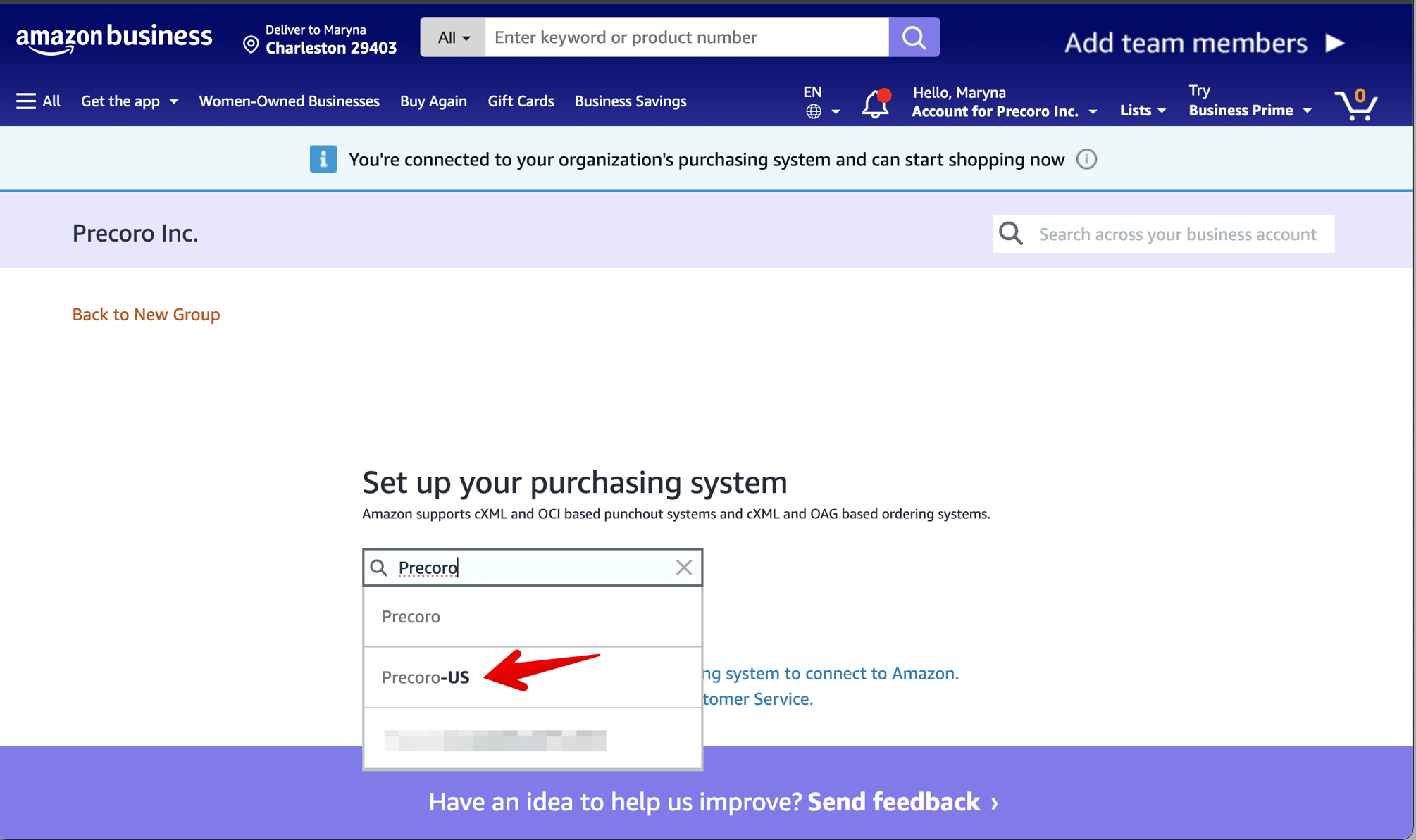Screen dimensions: 1416x840
Task: Click Send feedback link
Action: coord(902,801)
